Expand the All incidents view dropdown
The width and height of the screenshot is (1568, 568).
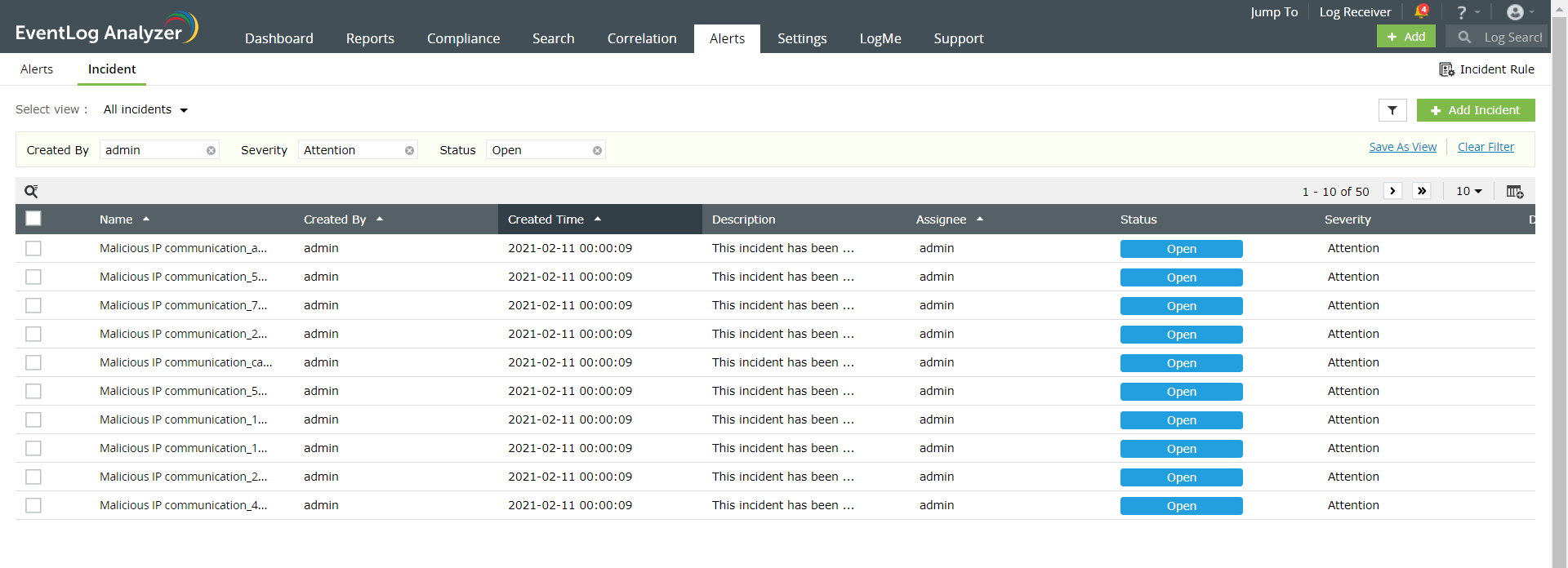(145, 110)
